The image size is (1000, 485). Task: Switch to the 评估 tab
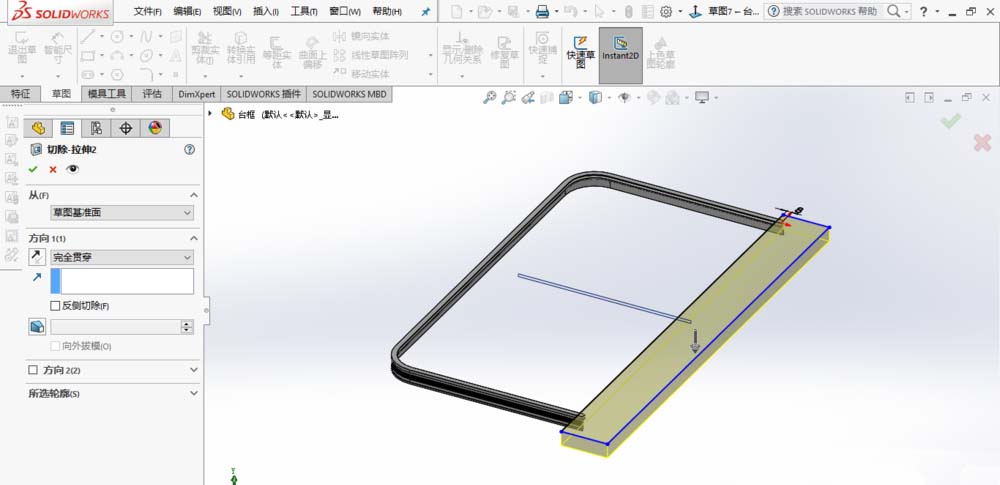tap(152, 94)
